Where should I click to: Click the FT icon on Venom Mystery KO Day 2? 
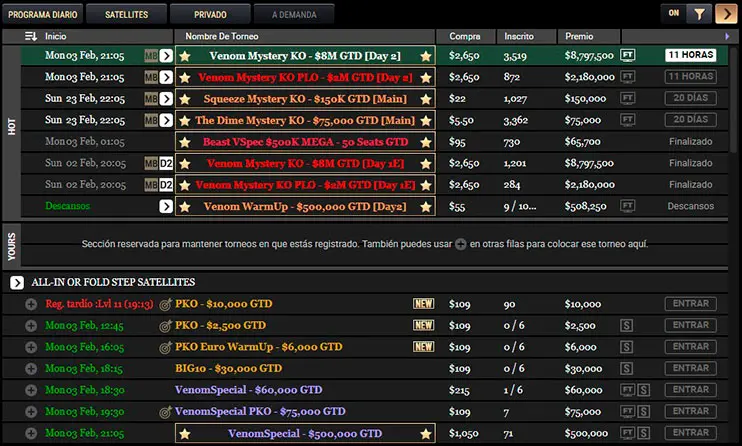click(628, 55)
